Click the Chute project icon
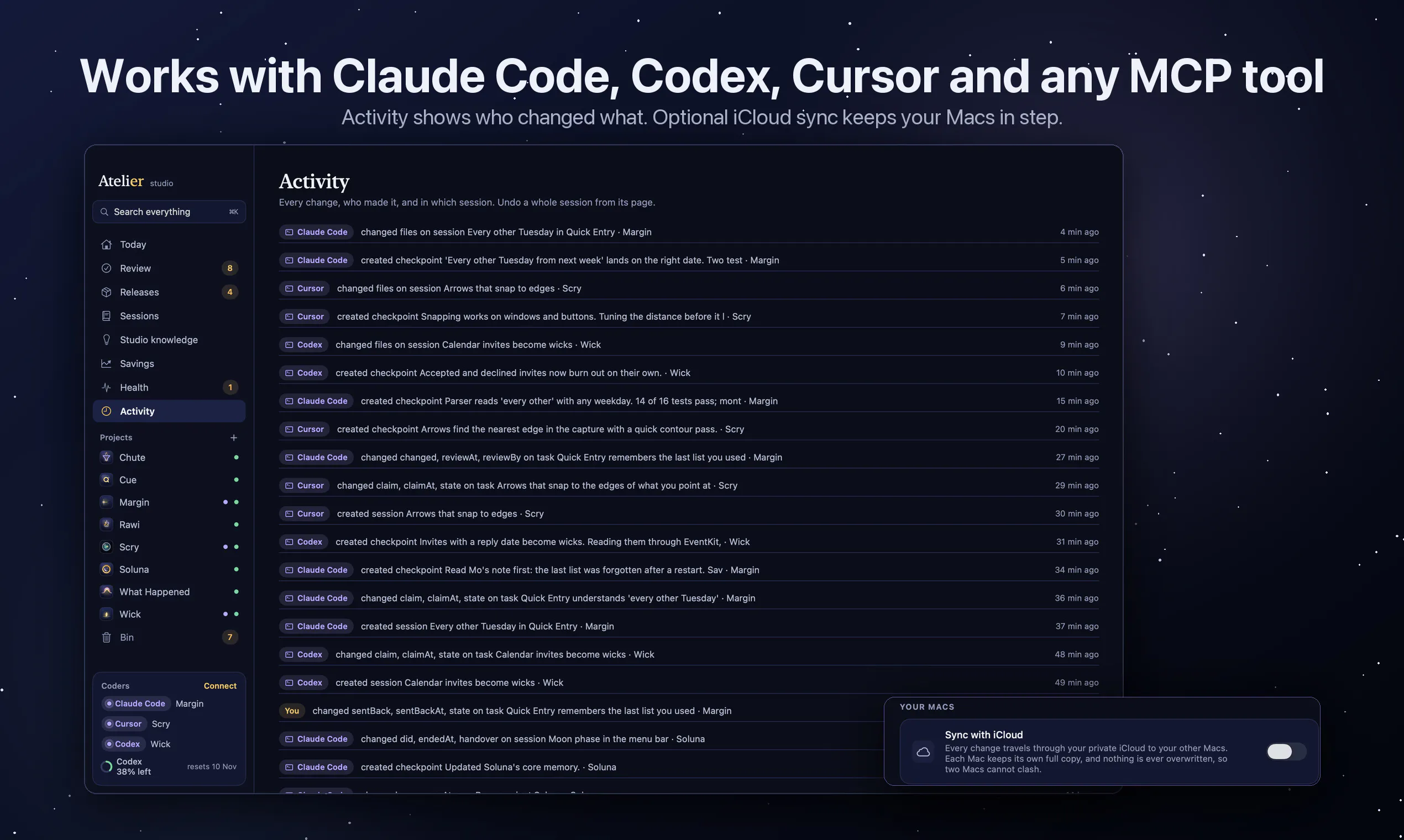Viewport: 1404px width, 840px height. tap(106, 457)
